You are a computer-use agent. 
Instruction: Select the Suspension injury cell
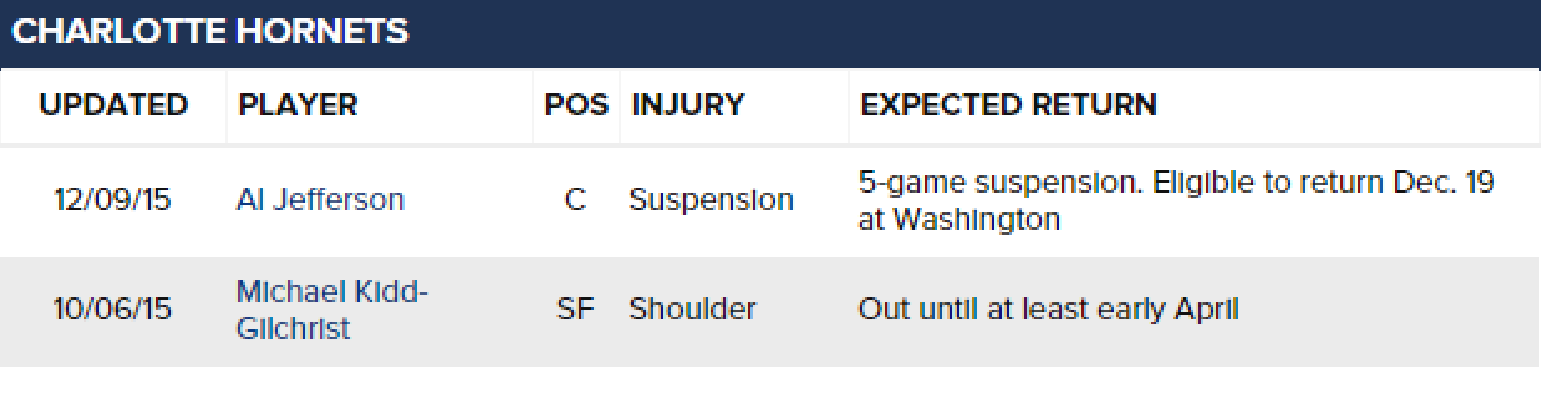[711, 200]
